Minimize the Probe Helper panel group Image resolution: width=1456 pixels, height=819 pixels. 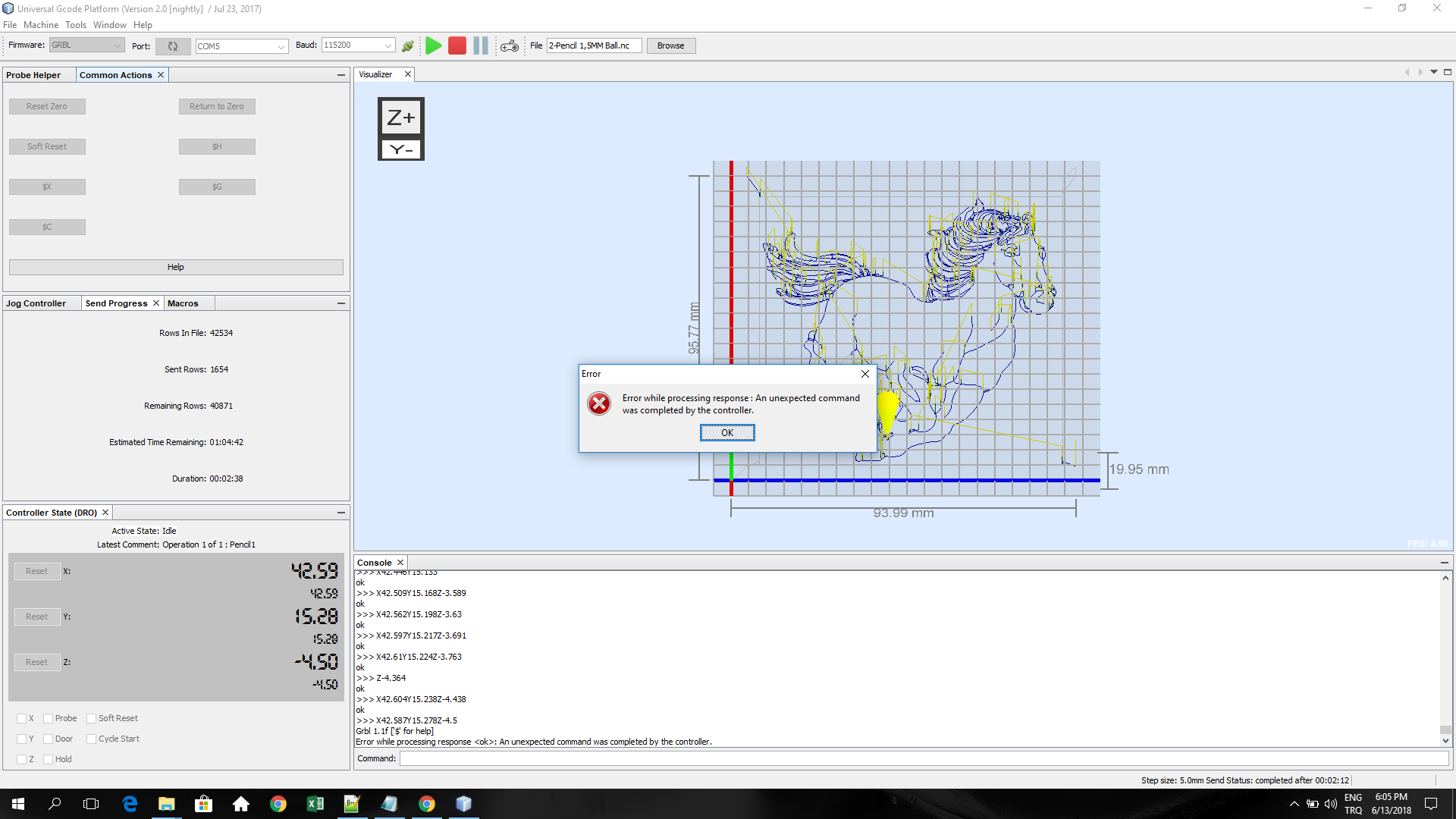[x=341, y=75]
